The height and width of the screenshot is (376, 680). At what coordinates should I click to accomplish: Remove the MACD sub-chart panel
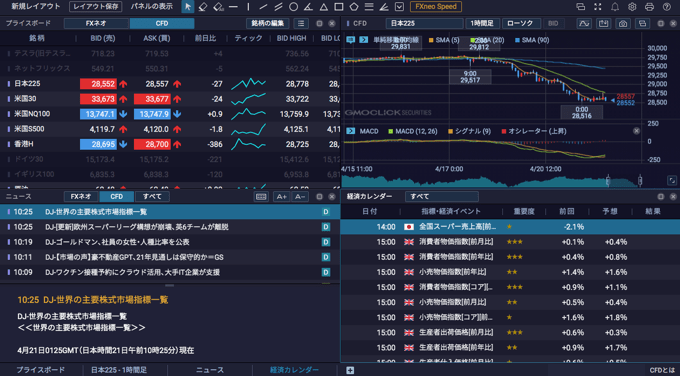636,131
